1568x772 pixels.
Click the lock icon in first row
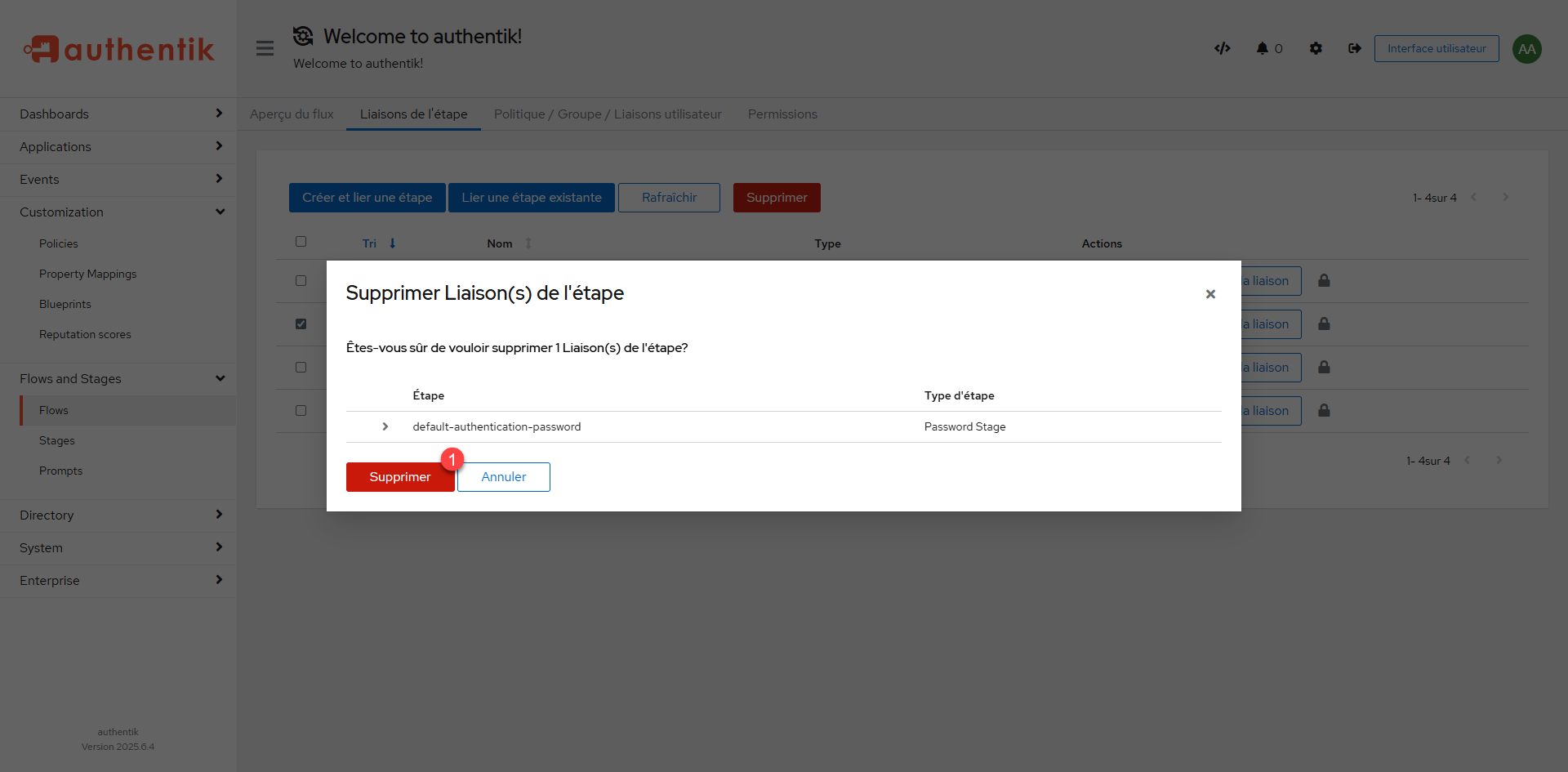(1324, 281)
